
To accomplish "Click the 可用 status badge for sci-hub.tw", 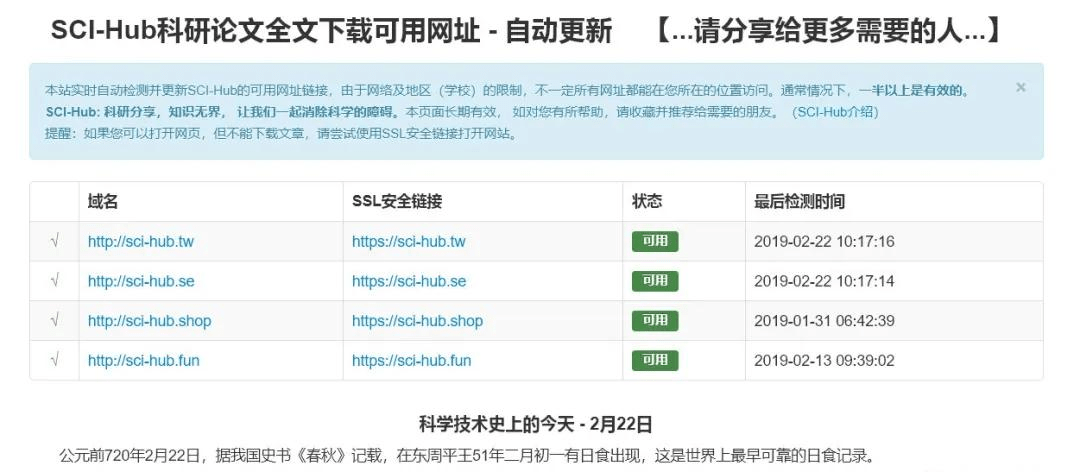I will point(655,241).
